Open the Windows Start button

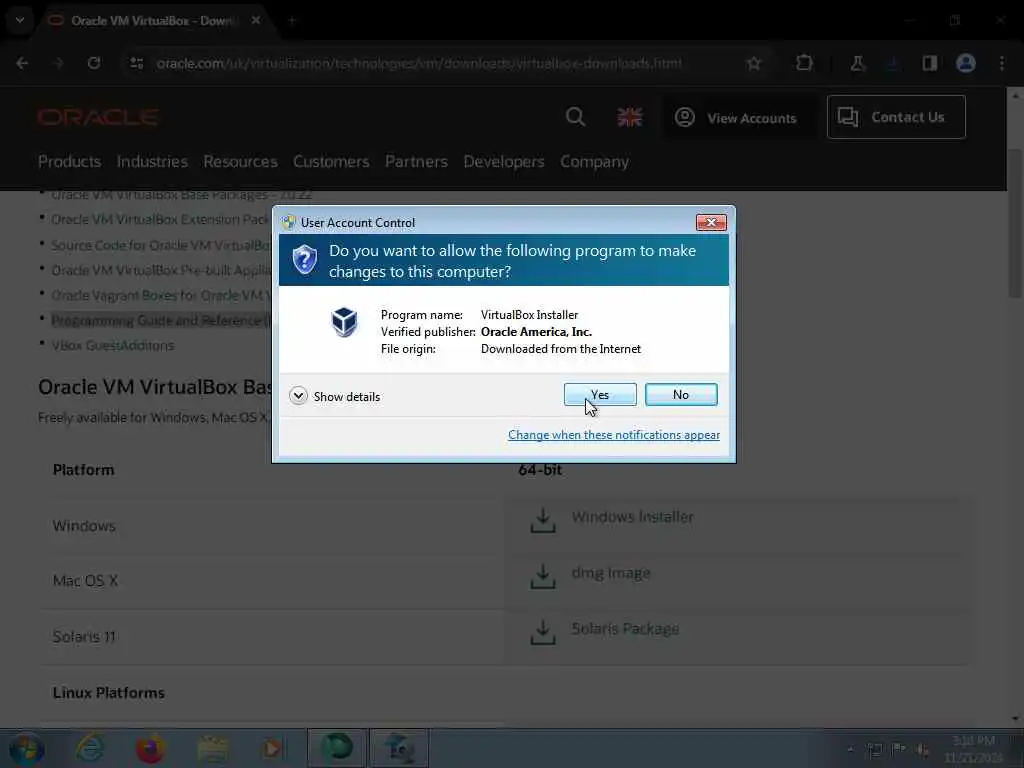(26, 748)
